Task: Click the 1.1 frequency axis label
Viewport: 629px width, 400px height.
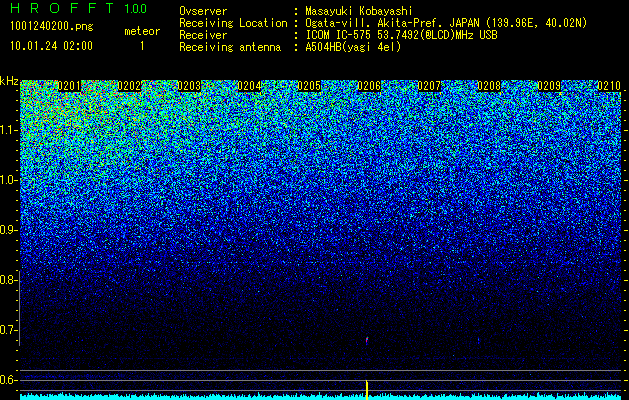Action: (x=8, y=130)
